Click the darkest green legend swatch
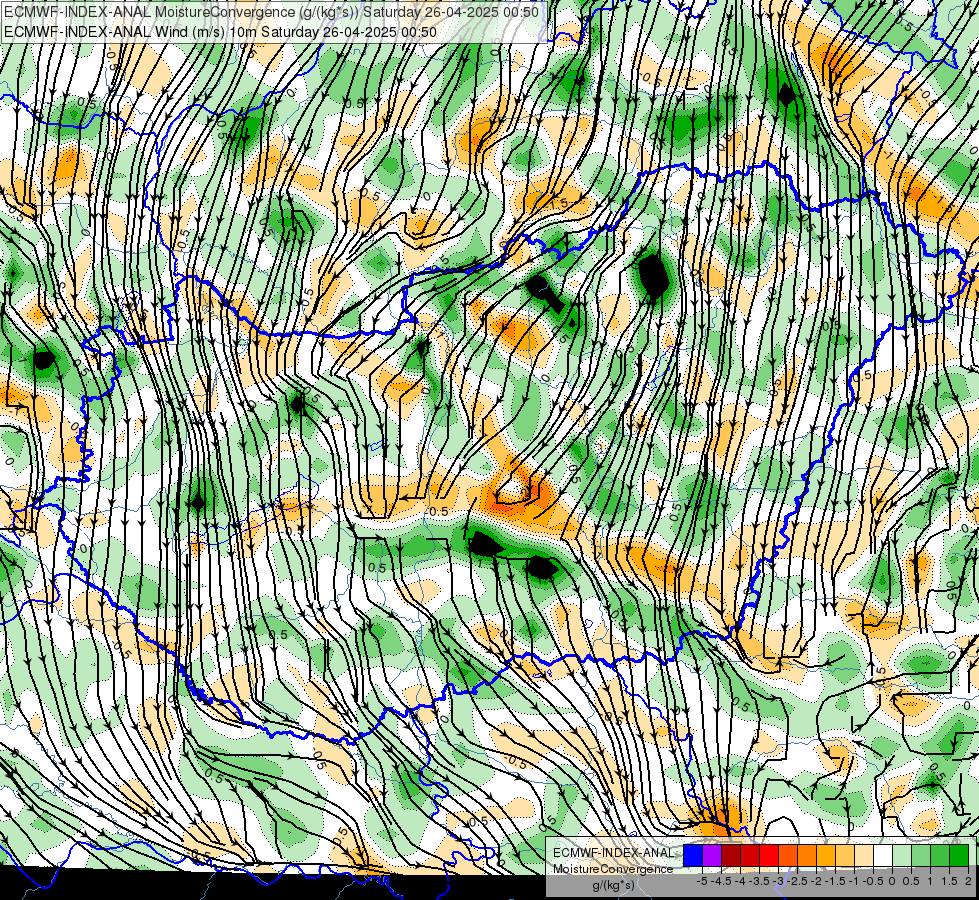Viewport: 979px width, 900px height. 959,855
